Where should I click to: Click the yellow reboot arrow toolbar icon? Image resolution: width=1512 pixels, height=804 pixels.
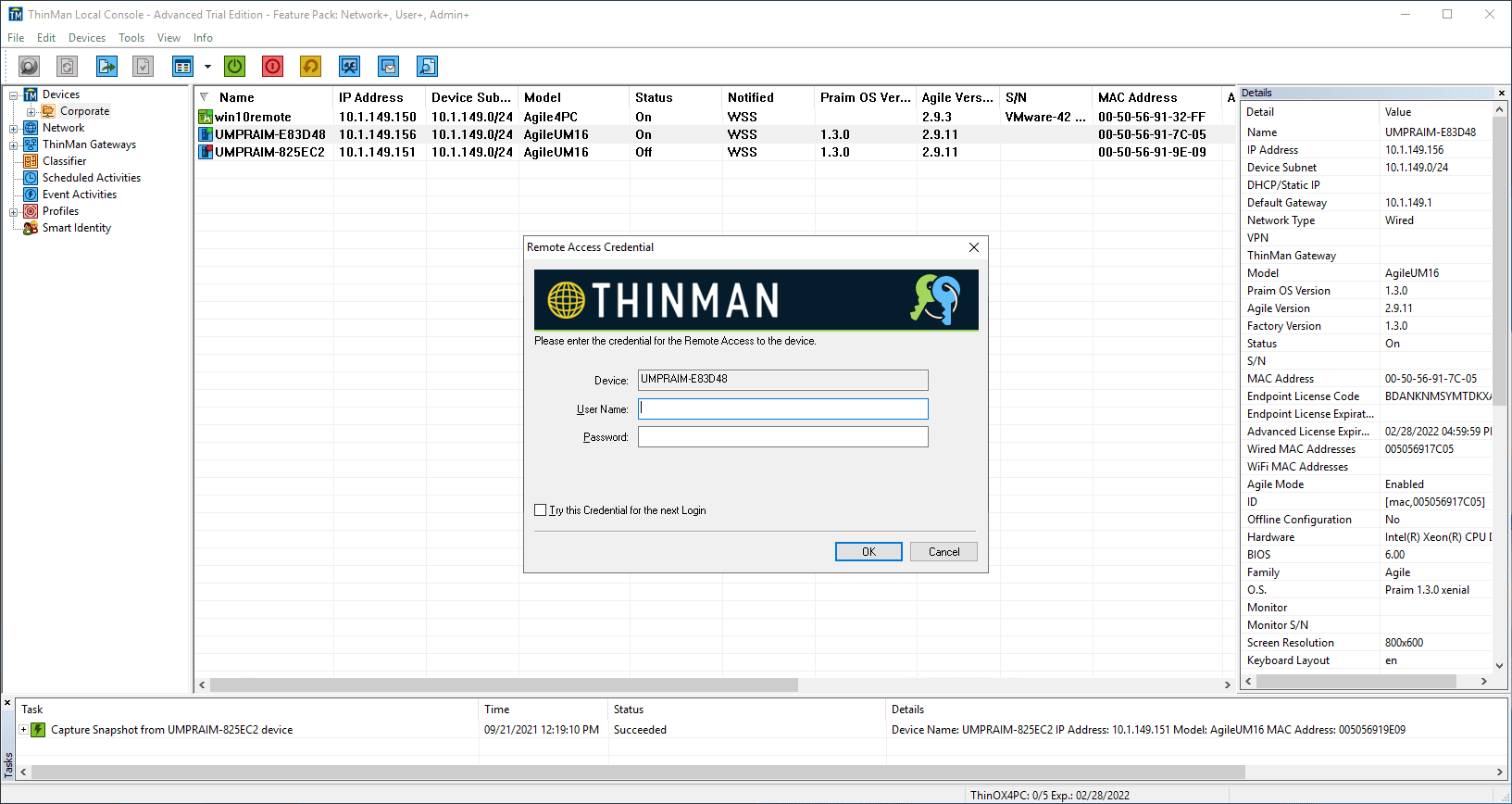310,67
